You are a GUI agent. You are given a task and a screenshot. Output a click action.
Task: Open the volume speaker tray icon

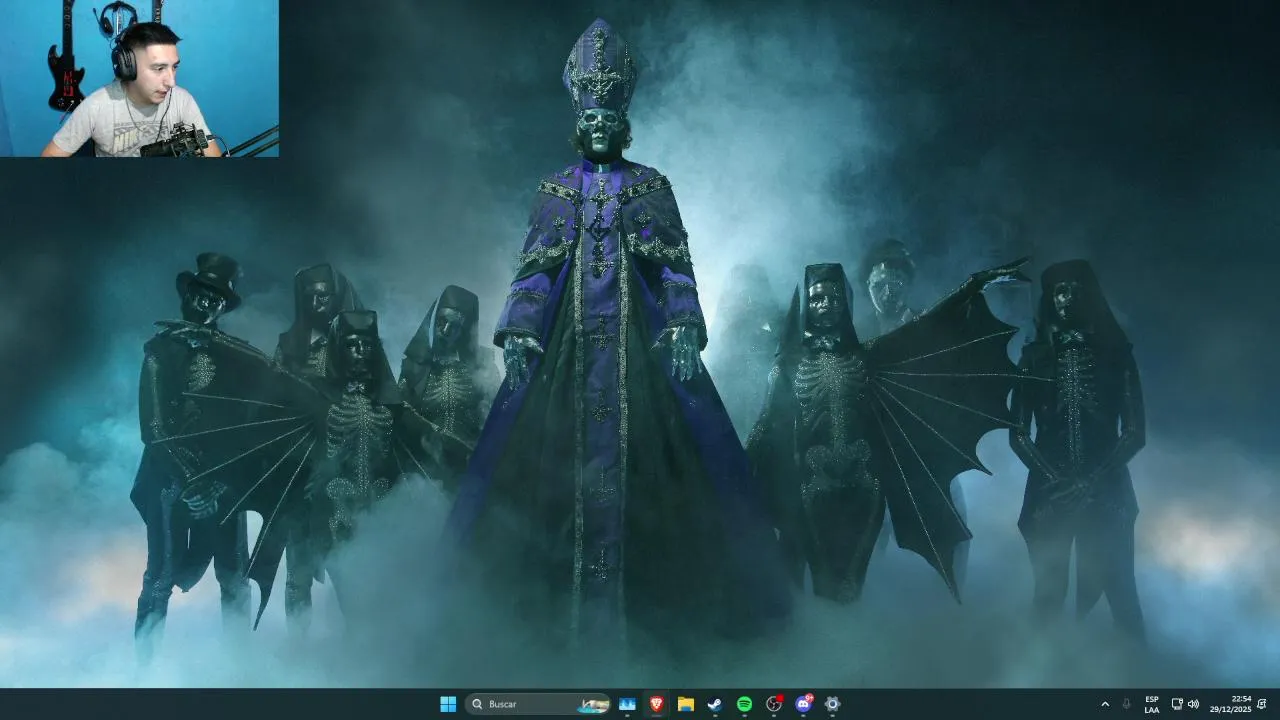(1193, 704)
